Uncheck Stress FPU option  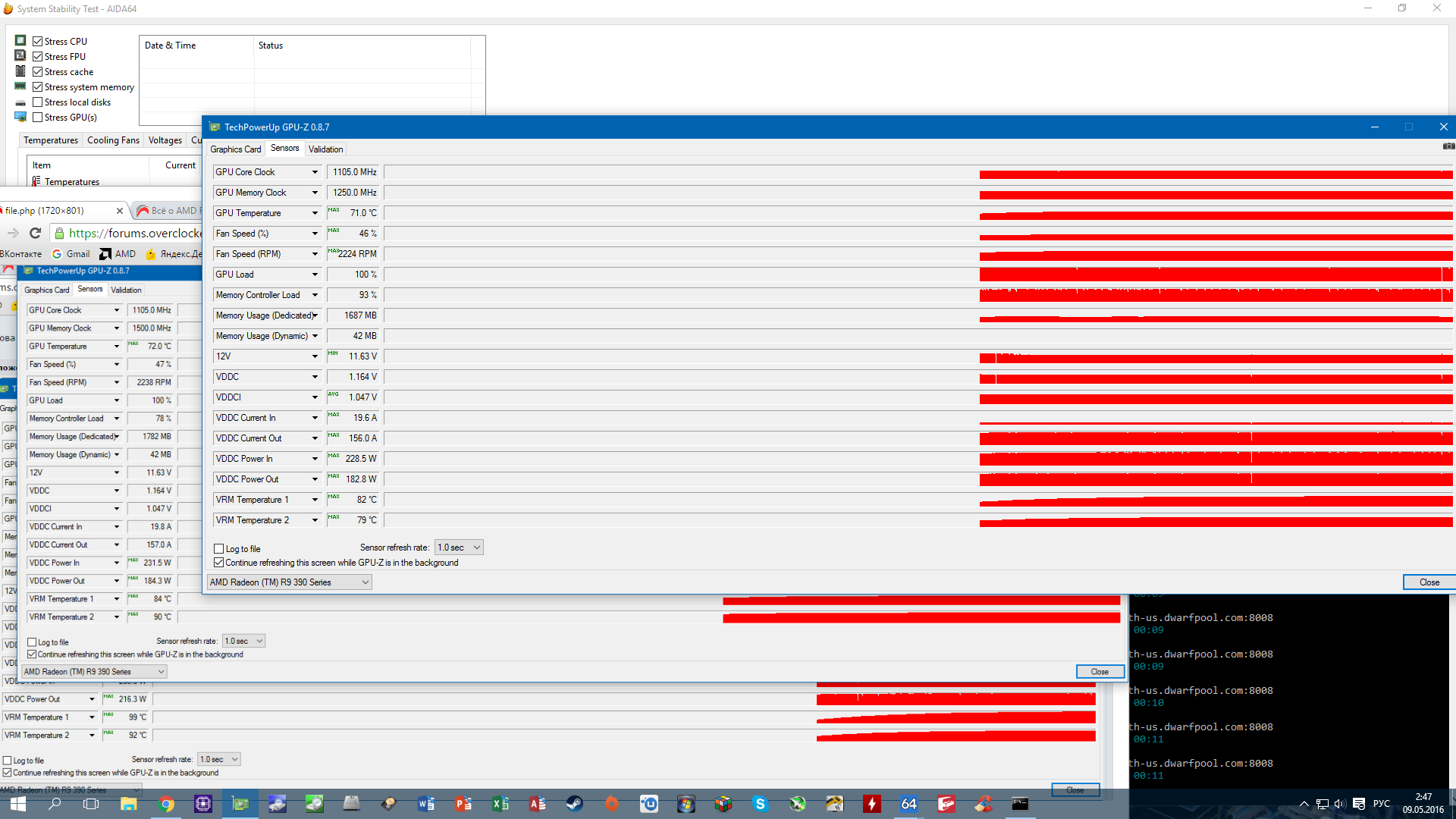coord(37,57)
